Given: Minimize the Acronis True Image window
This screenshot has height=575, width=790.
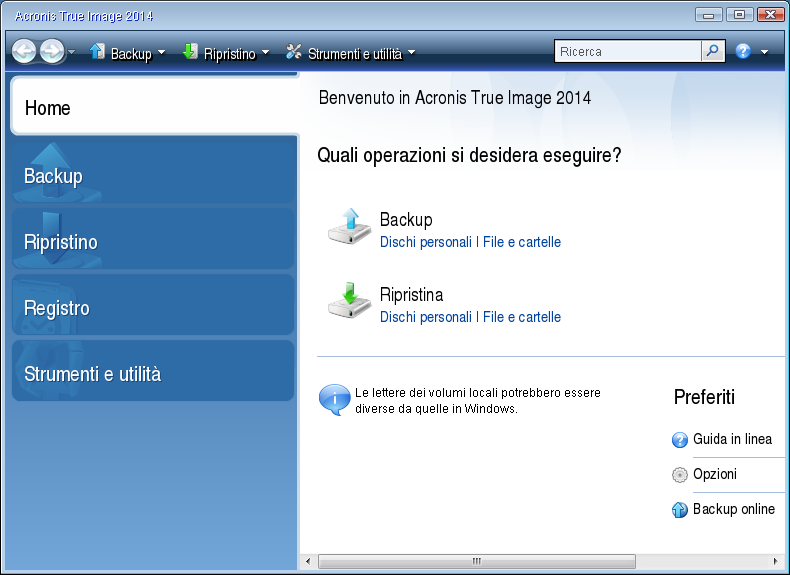Looking at the screenshot, I should click(708, 15).
